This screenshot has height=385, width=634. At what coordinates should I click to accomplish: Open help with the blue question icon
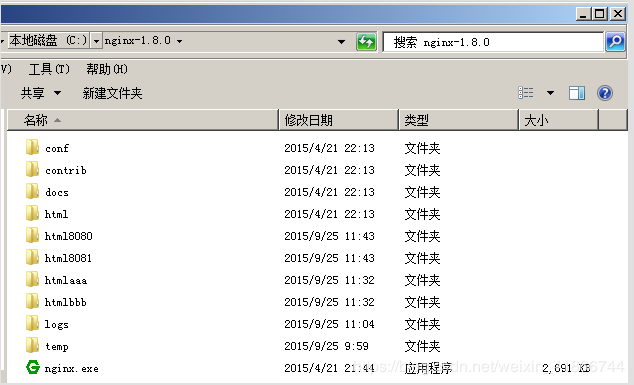click(605, 93)
